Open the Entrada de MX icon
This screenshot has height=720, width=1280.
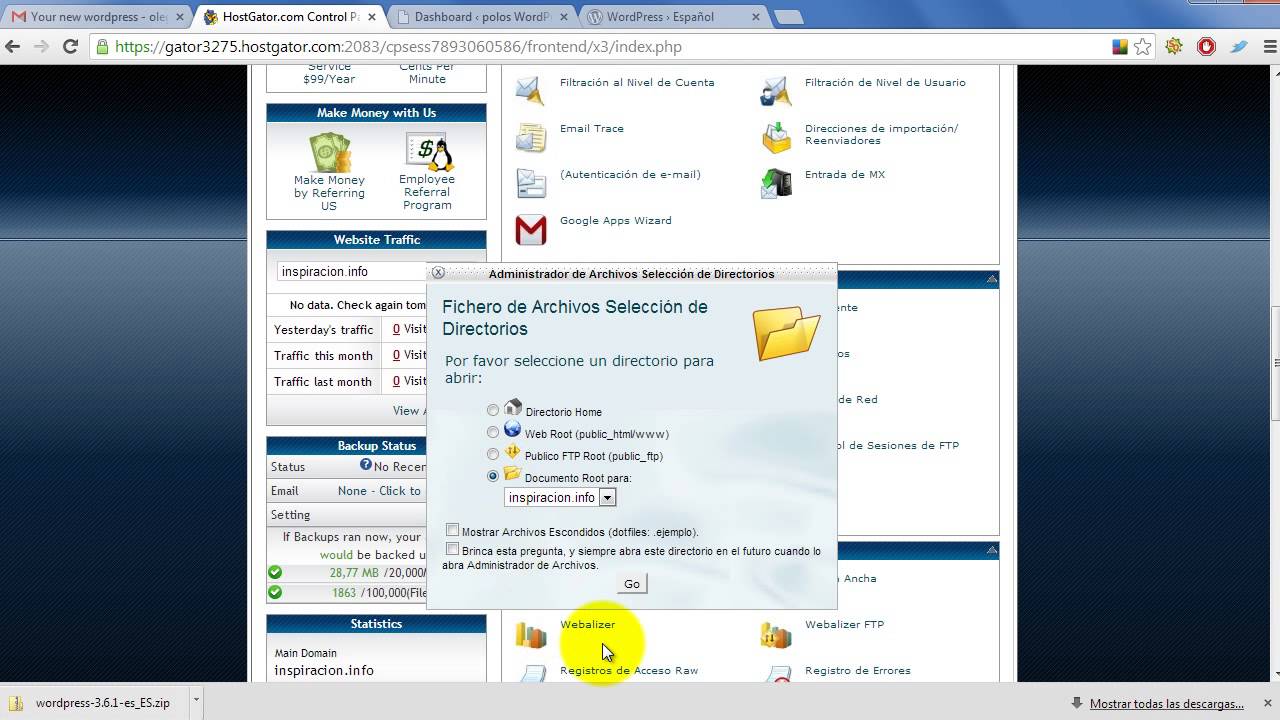(x=776, y=183)
